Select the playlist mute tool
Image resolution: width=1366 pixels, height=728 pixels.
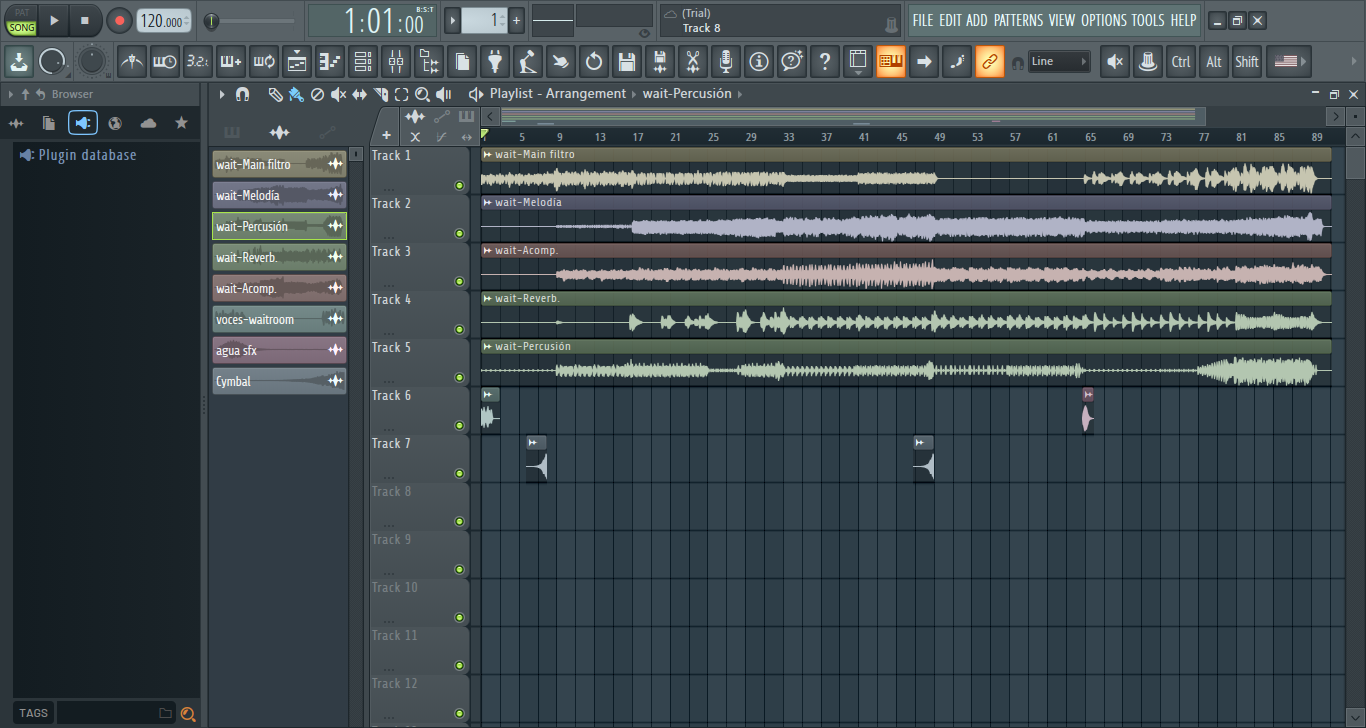click(x=338, y=94)
